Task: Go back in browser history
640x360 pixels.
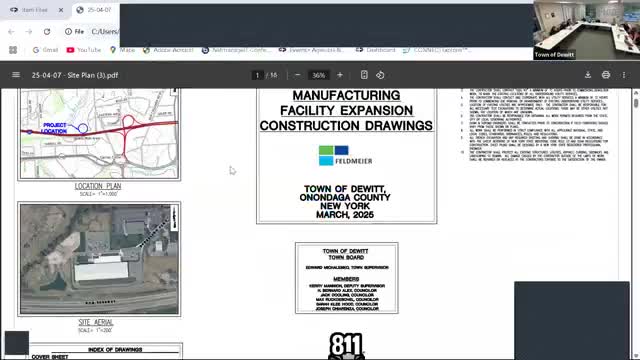Action: pyautogui.click(x=11, y=31)
